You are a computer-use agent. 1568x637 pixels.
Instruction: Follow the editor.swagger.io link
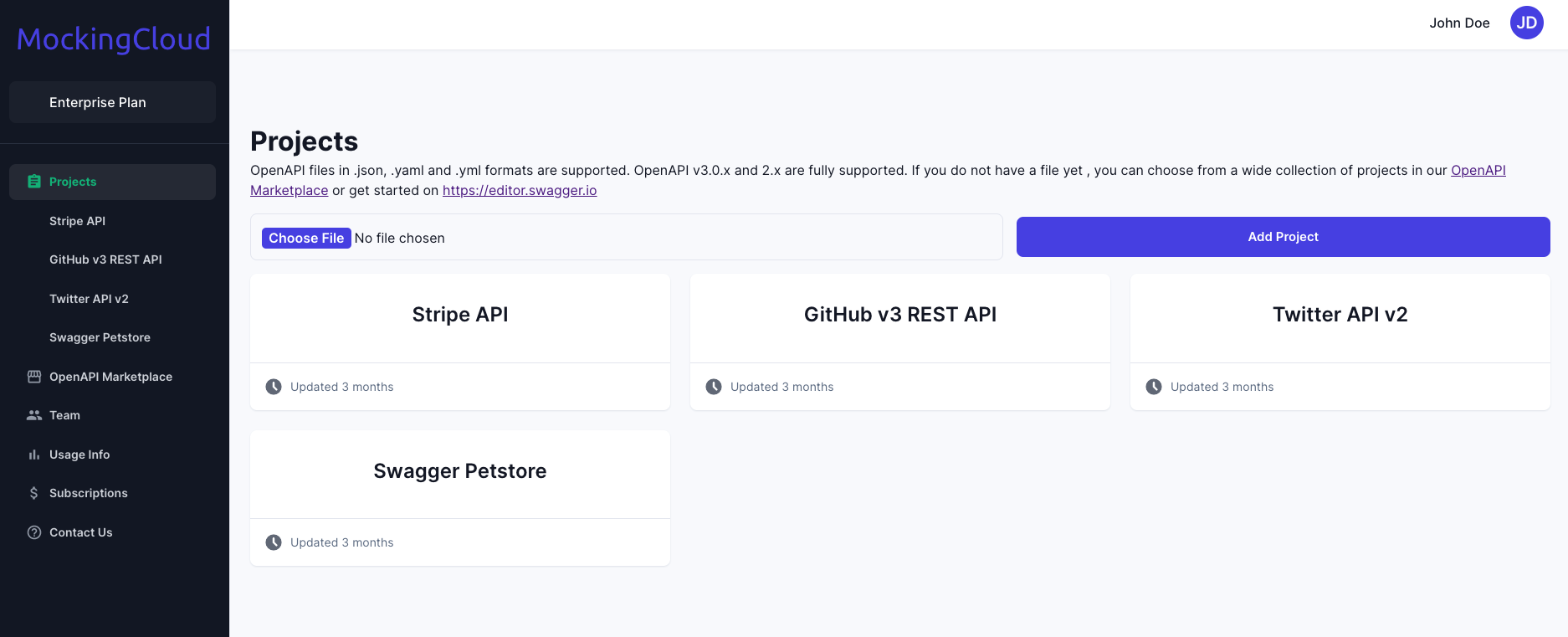point(520,190)
